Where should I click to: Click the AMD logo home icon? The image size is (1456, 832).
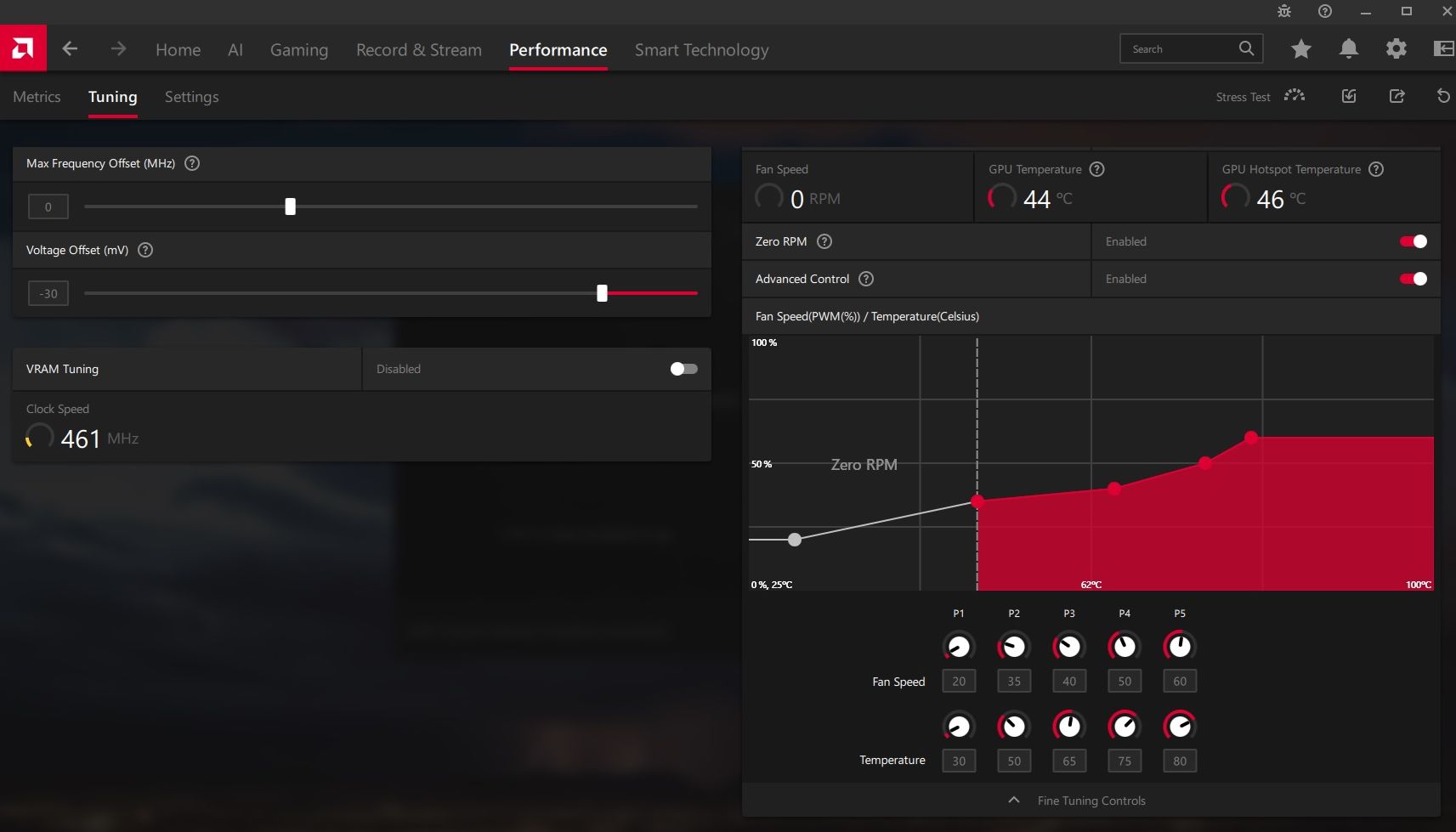pos(23,48)
